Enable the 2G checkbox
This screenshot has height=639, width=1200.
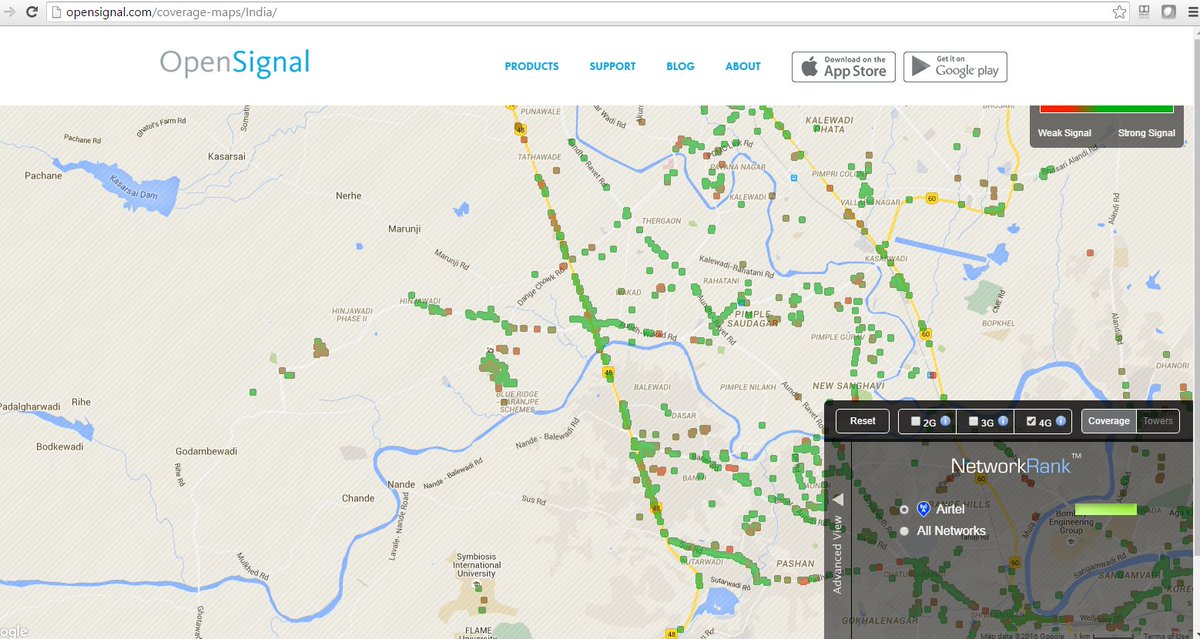915,422
